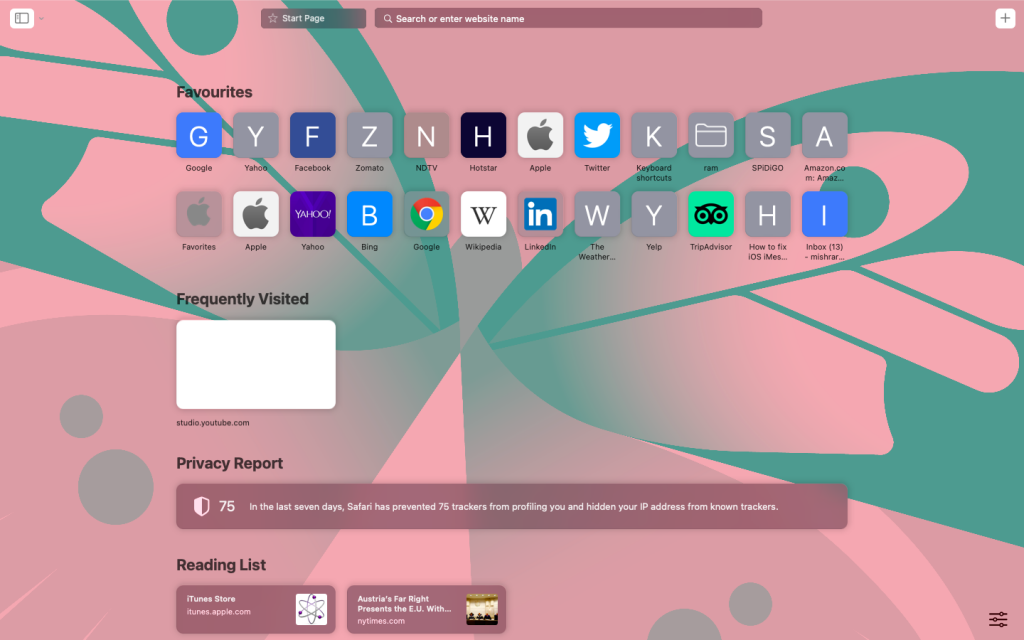Open the Bing favourite
1024x640 pixels.
click(369, 214)
